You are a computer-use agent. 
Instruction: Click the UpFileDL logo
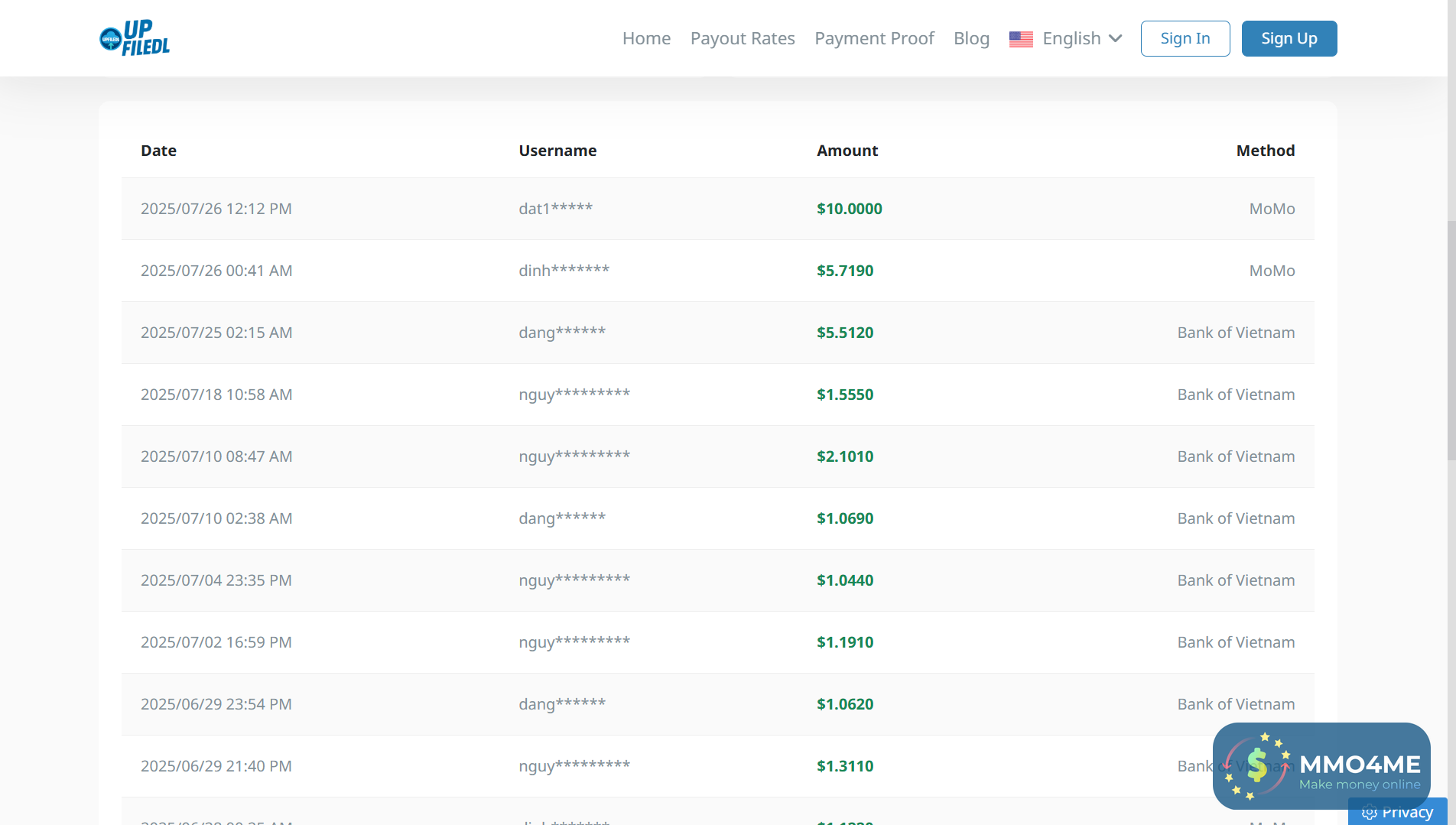pyautogui.click(x=135, y=38)
